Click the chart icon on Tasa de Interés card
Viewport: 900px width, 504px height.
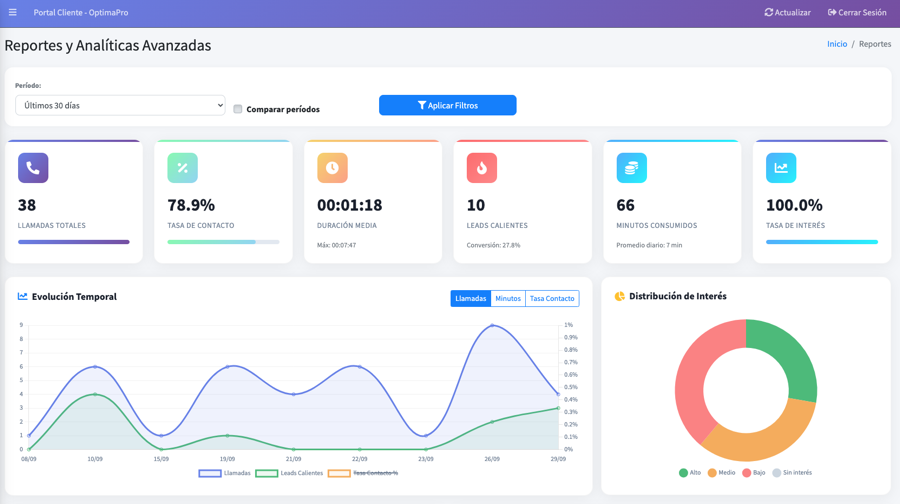click(x=781, y=168)
